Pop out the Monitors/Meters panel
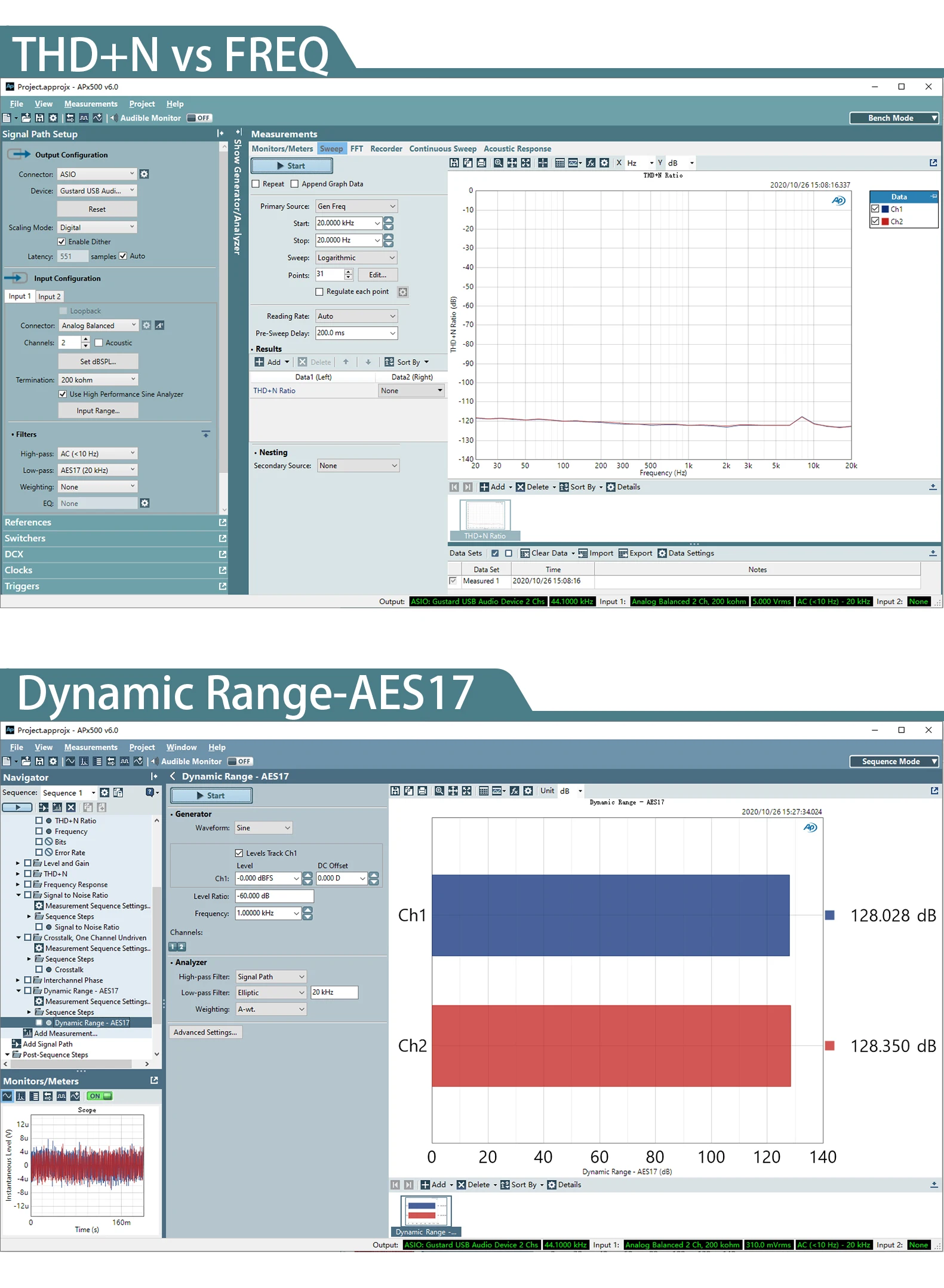 pyautogui.click(x=154, y=1080)
